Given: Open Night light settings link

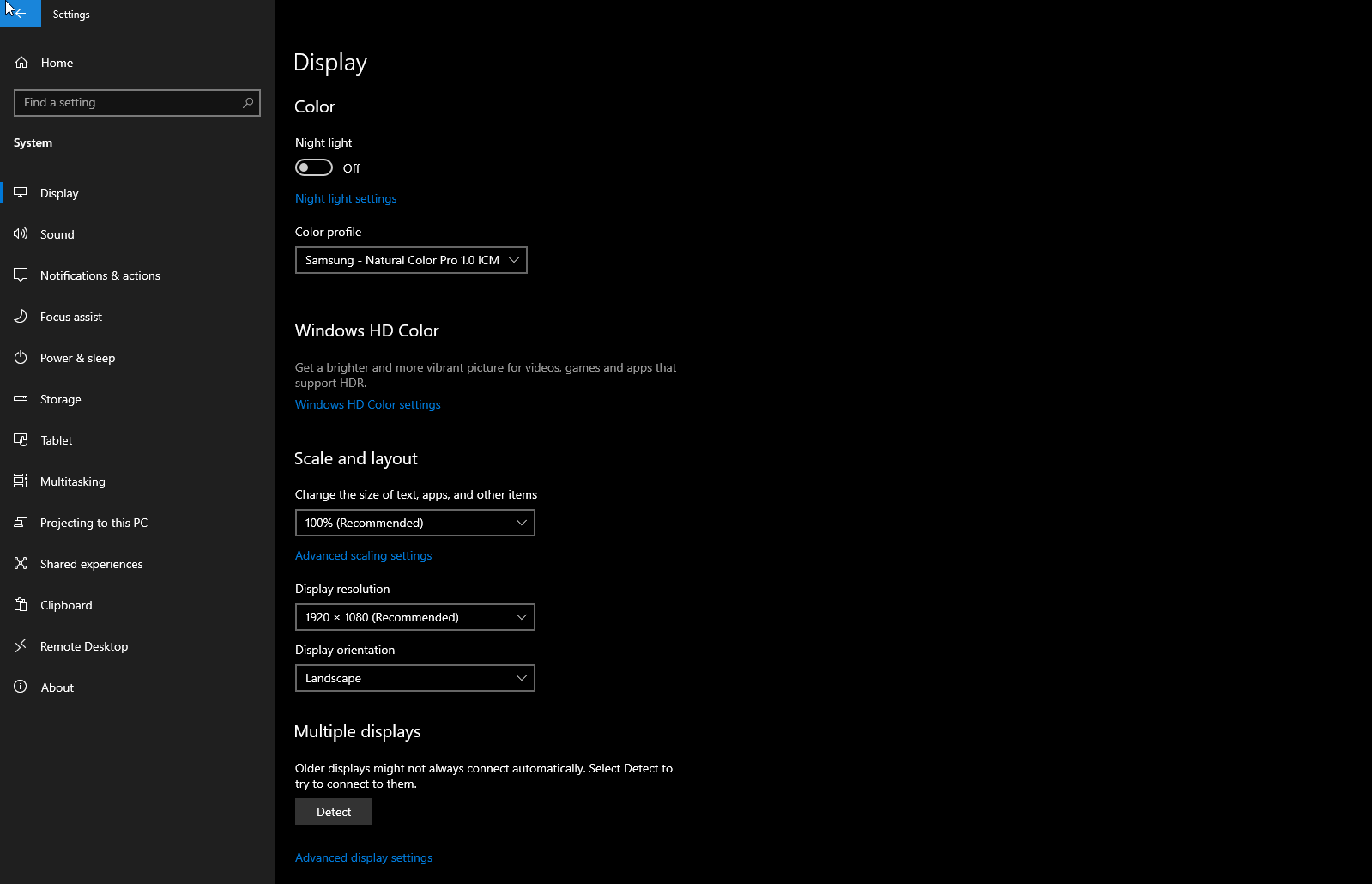Looking at the screenshot, I should [x=346, y=198].
